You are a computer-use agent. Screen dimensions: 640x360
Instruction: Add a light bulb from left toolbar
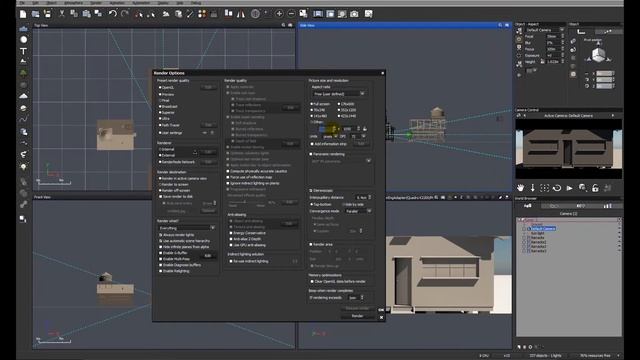24,167
